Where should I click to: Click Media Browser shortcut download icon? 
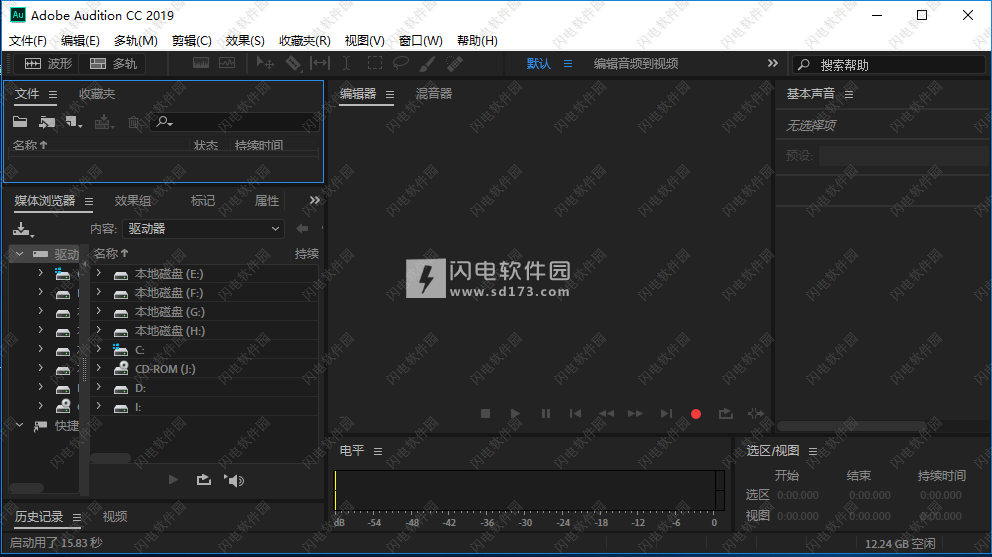click(x=23, y=229)
